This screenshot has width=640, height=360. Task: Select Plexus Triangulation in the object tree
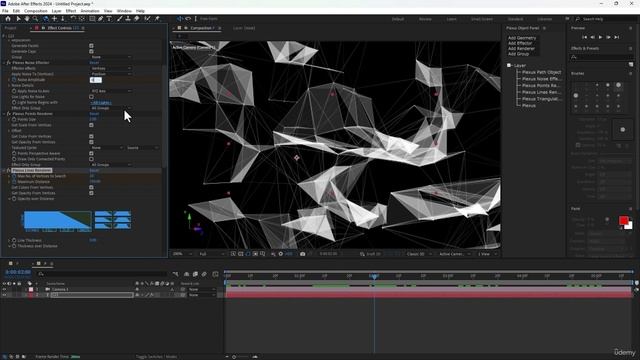[x=542, y=99]
